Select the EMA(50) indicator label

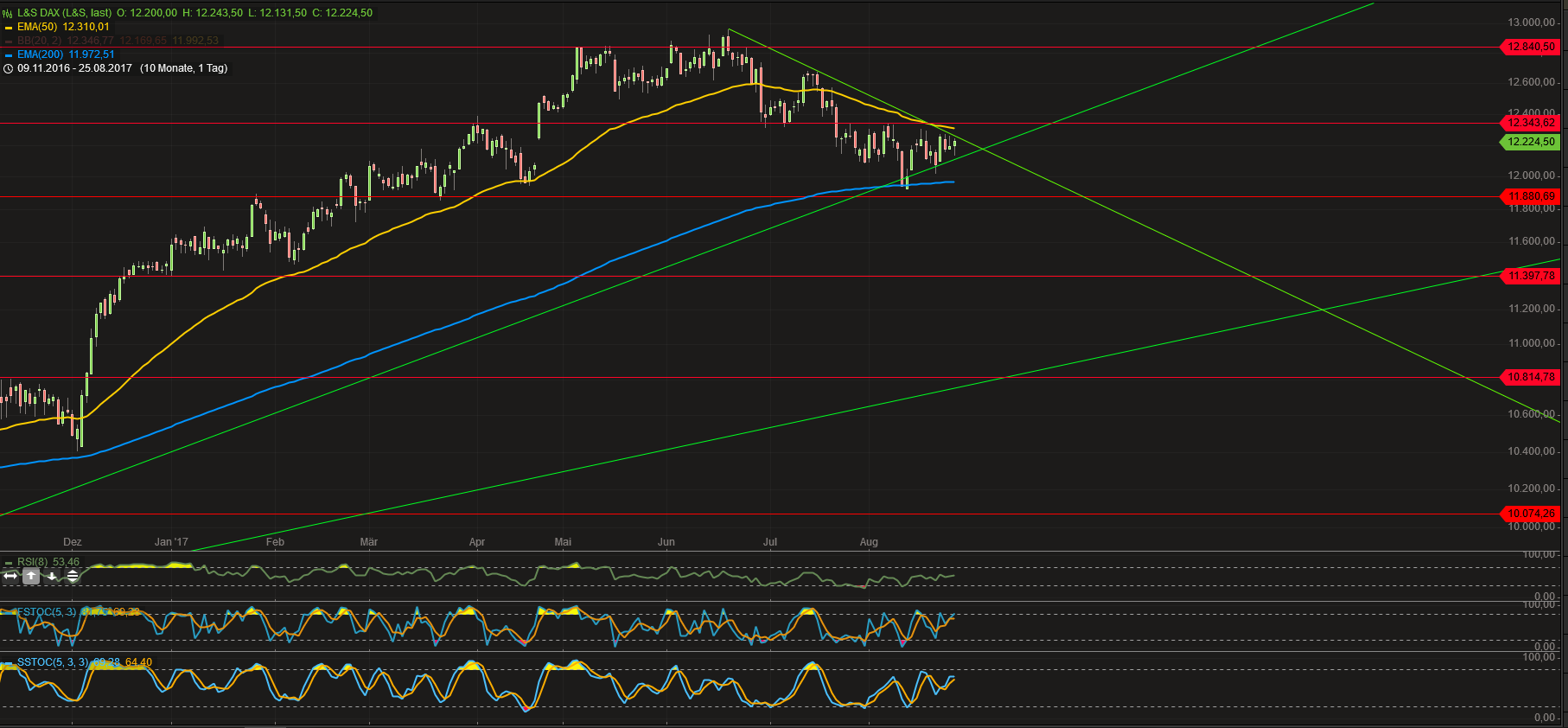63,27
